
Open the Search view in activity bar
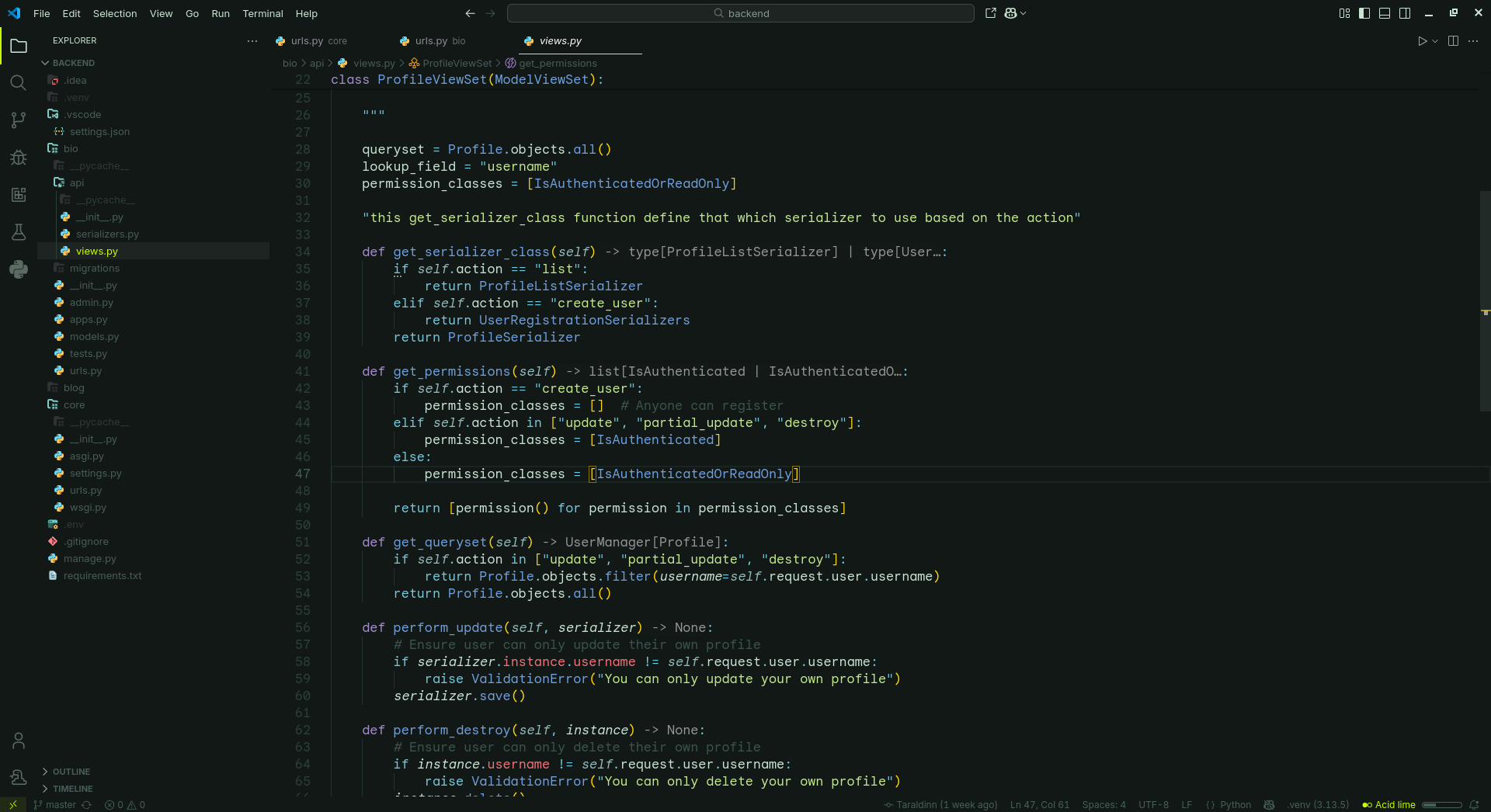(x=19, y=83)
